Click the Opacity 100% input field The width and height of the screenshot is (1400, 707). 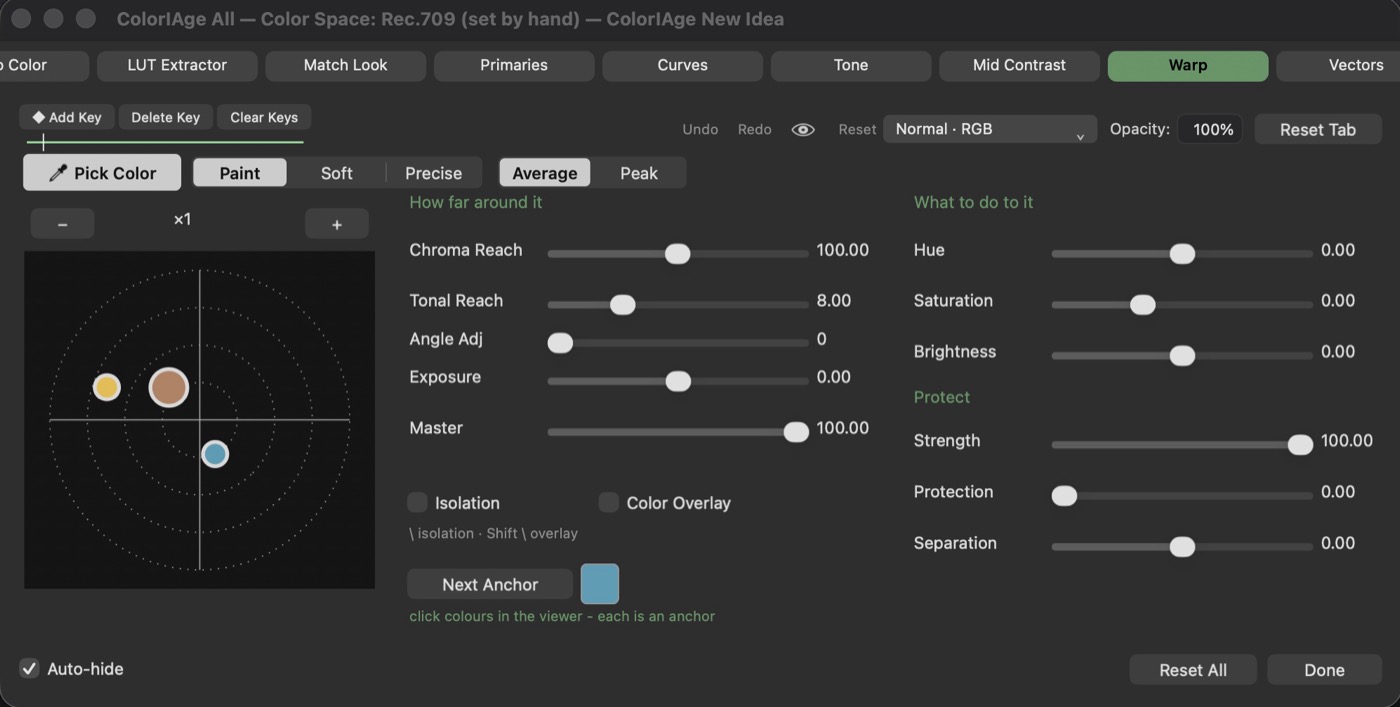point(1210,129)
